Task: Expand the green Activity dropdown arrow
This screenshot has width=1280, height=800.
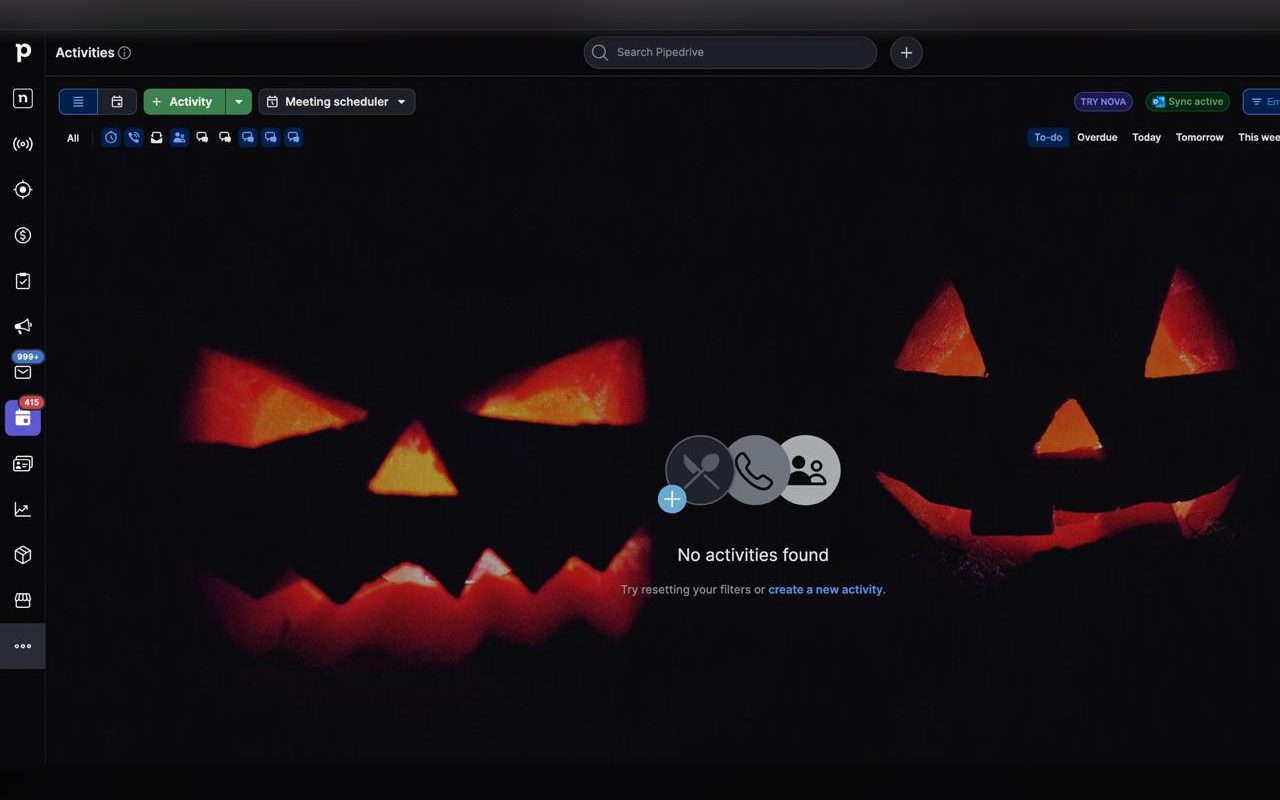Action: click(238, 102)
